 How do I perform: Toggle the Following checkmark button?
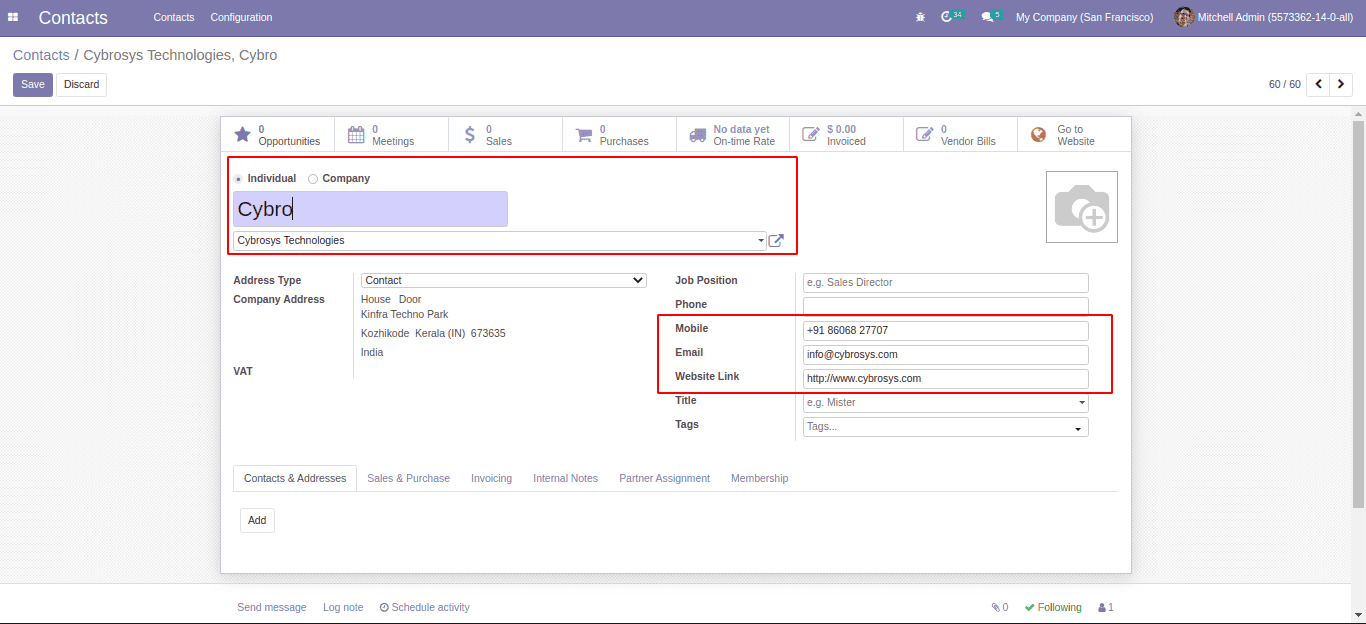(1053, 607)
